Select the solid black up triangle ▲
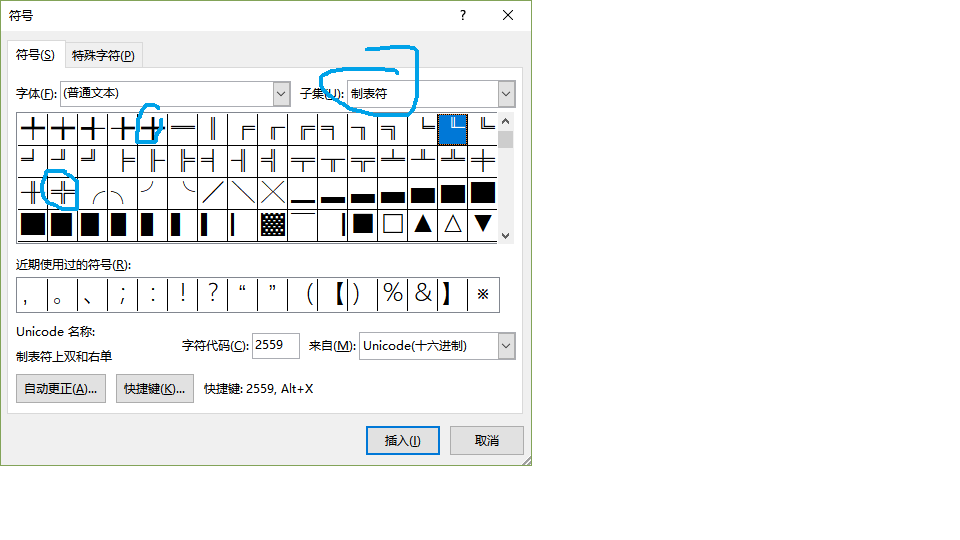The width and height of the screenshot is (960, 540). [x=422, y=225]
